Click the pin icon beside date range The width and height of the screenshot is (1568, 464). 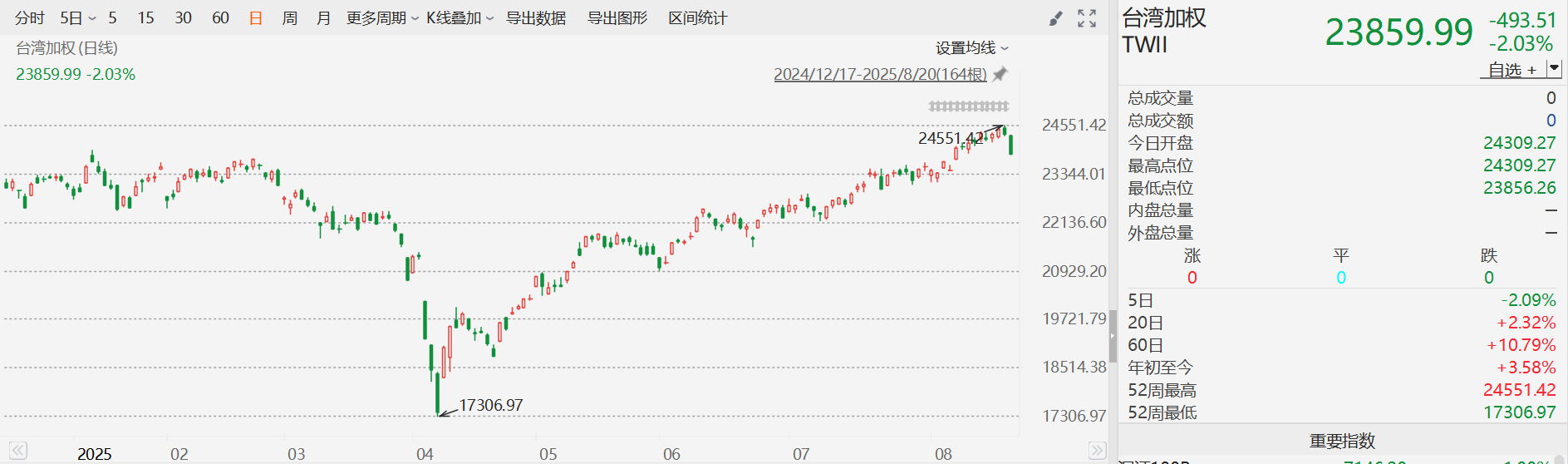pos(1000,74)
